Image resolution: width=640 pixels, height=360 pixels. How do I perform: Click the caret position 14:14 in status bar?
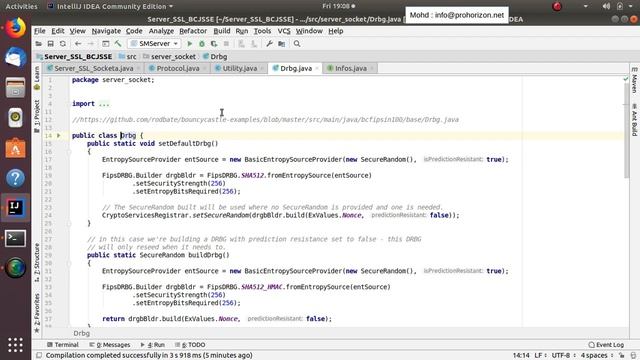point(521,356)
